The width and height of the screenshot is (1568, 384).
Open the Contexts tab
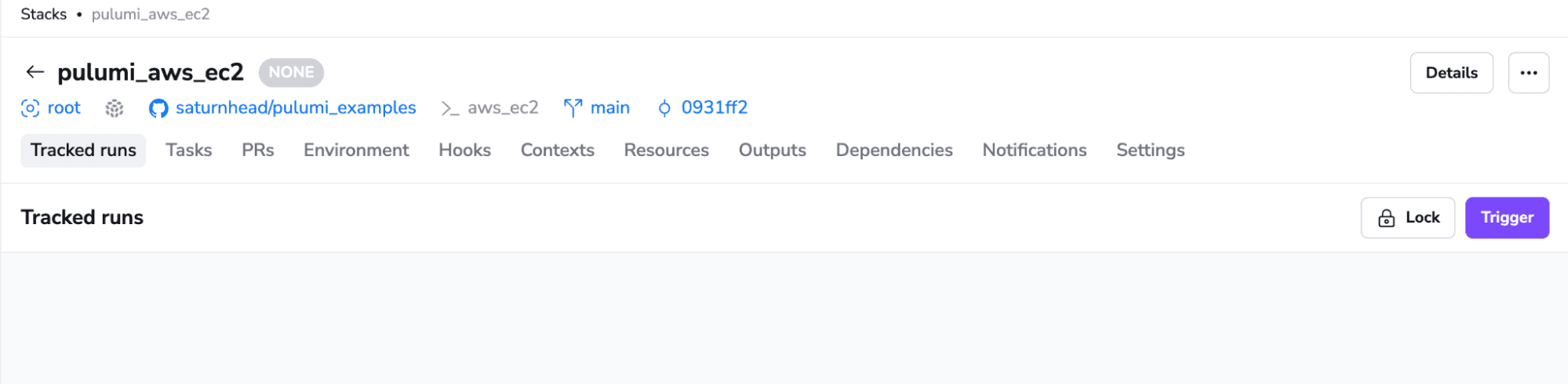click(558, 150)
